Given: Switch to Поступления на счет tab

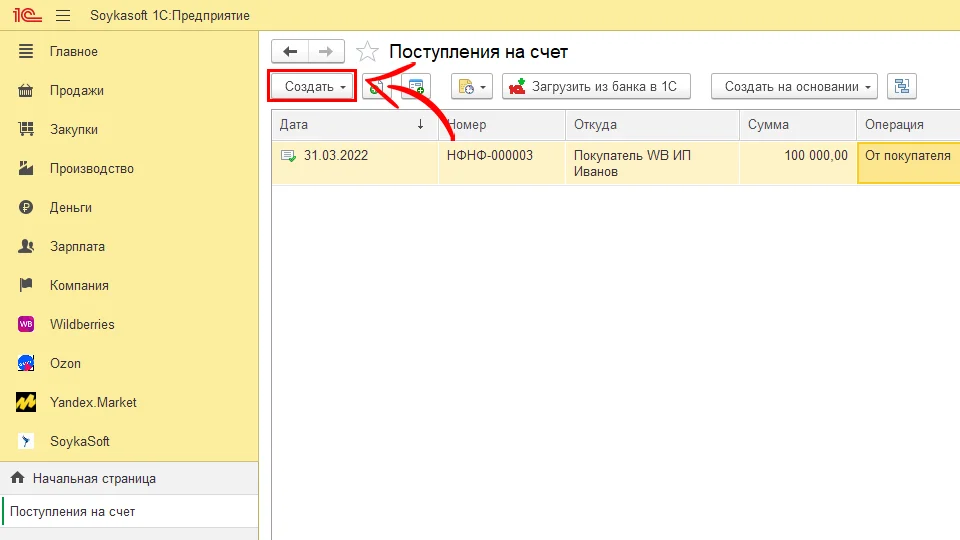Looking at the screenshot, I should pyautogui.click(x=72, y=511).
